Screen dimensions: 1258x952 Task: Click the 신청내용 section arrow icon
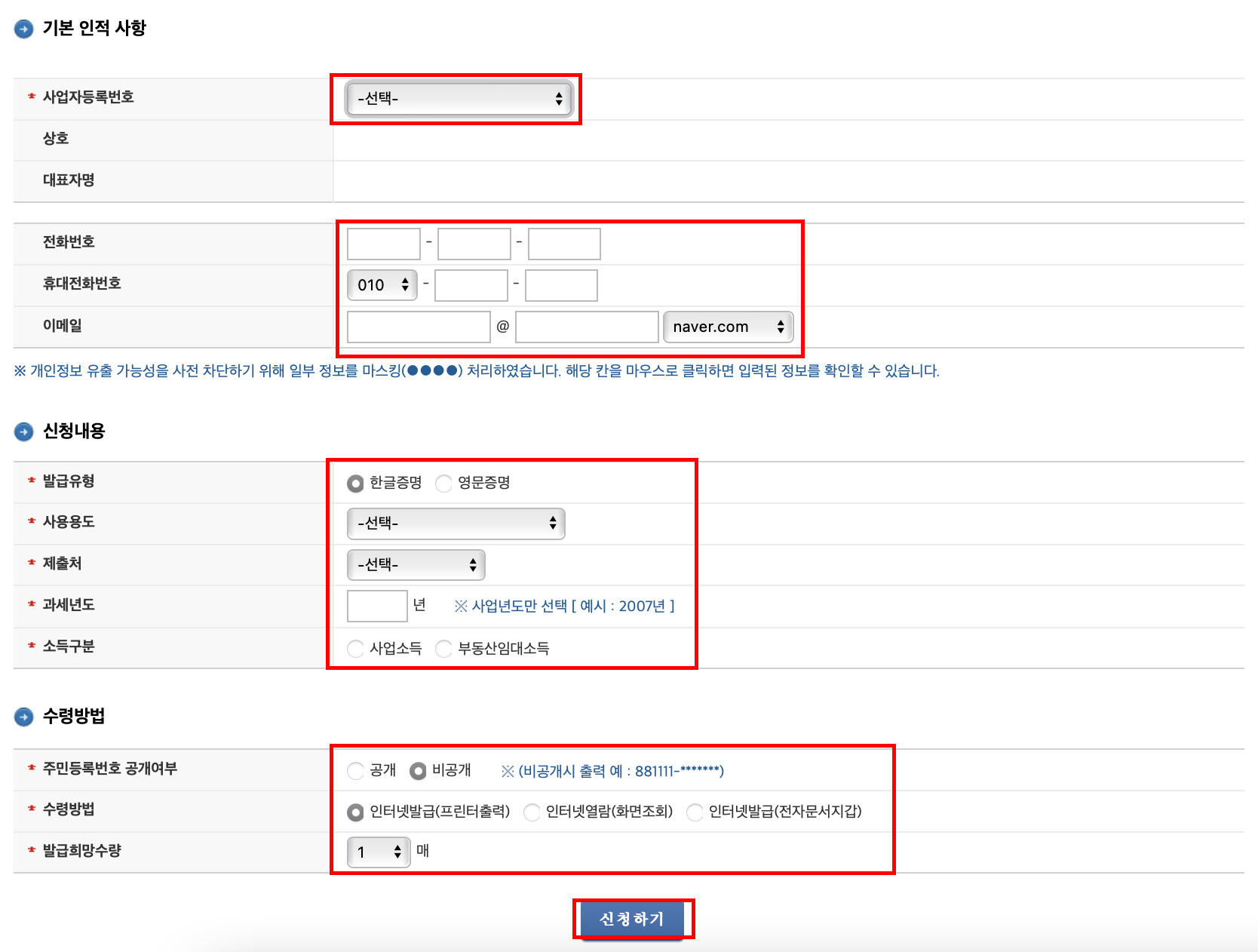(x=24, y=431)
